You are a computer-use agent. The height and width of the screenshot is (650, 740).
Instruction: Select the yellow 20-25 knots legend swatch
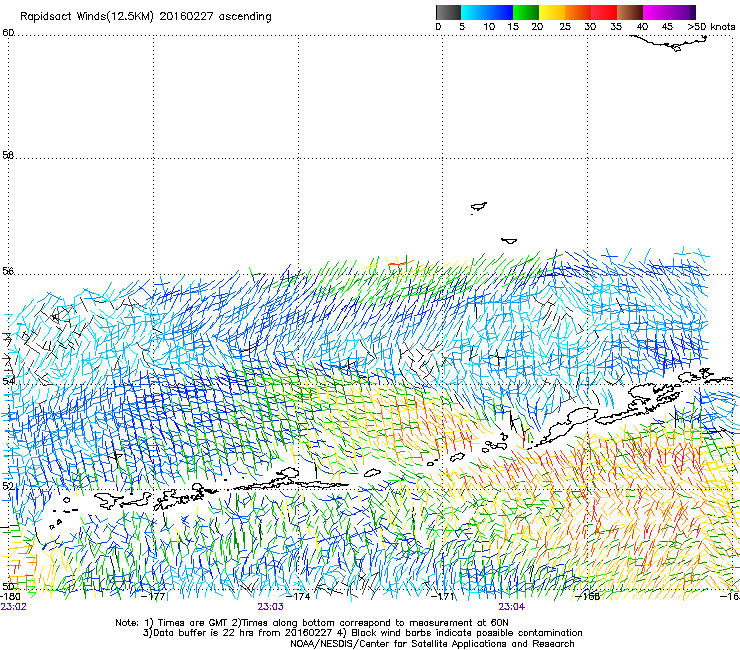pos(552,12)
